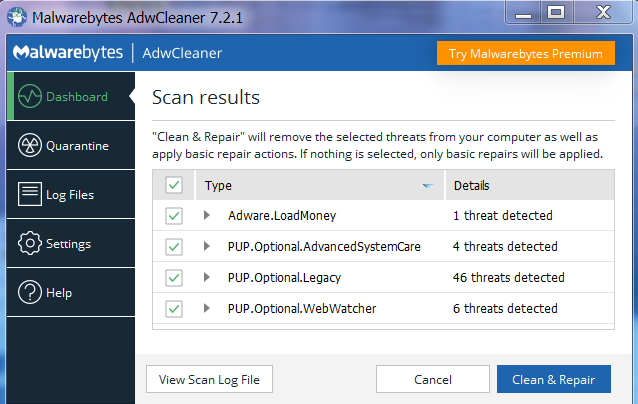Click Try Malwarebytes Premium button
The height and width of the screenshot is (404, 638).
click(526, 53)
